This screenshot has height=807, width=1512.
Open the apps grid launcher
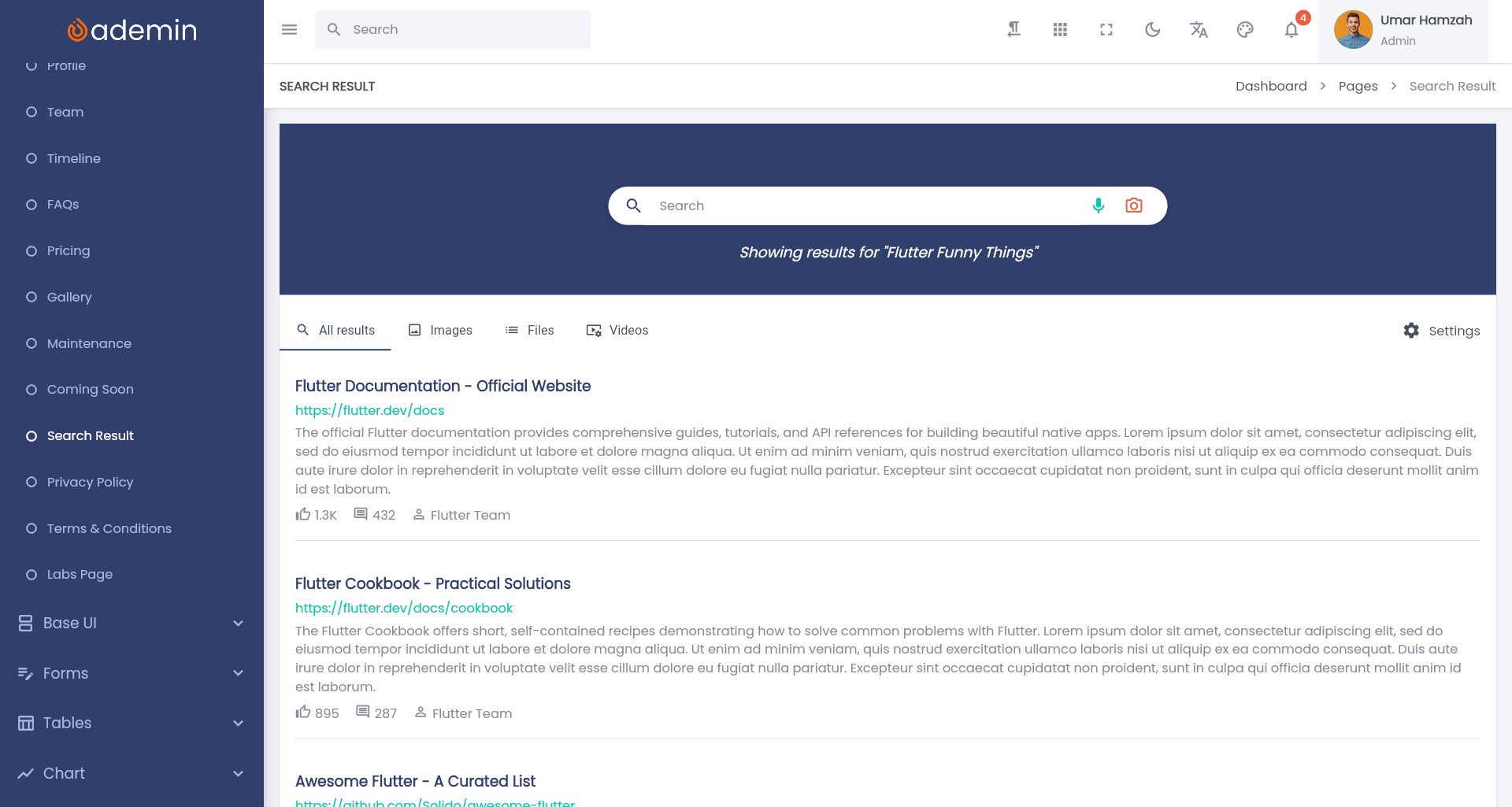pos(1060,30)
